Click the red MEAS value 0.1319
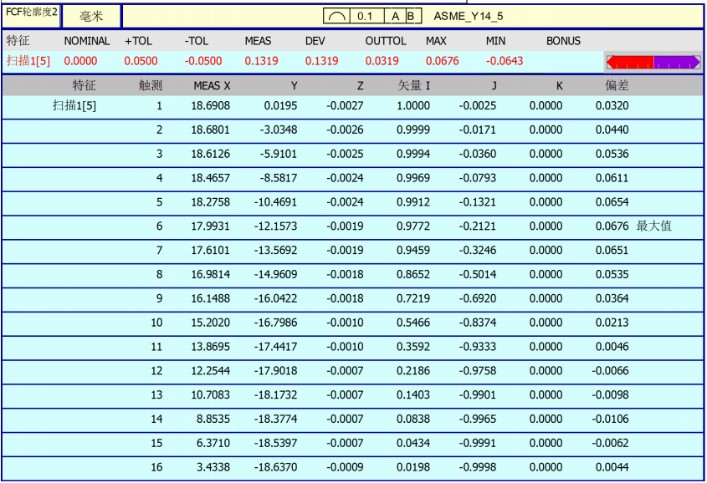This screenshot has height=483, width=707. [x=261, y=61]
